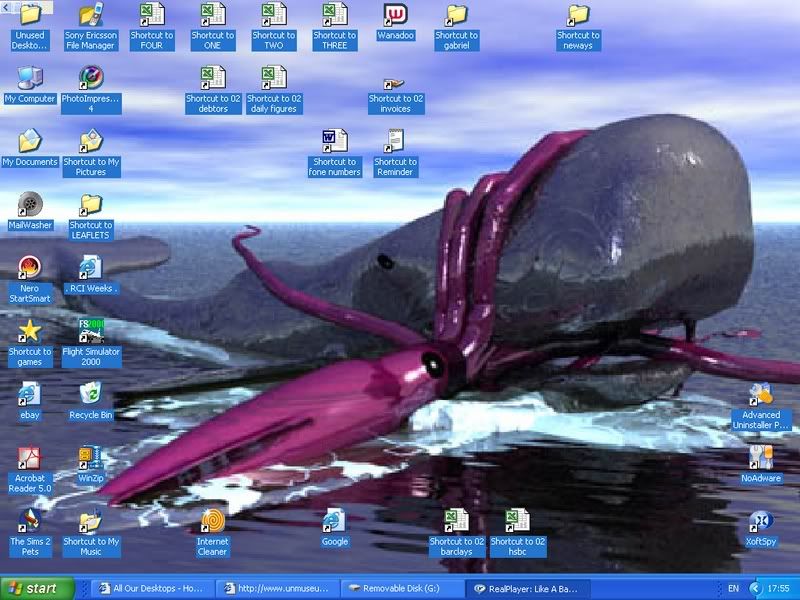Image resolution: width=800 pixels, height=600 pixels.
Task: Switch to Removable Disk (G:) window
Action: [402, 588]
